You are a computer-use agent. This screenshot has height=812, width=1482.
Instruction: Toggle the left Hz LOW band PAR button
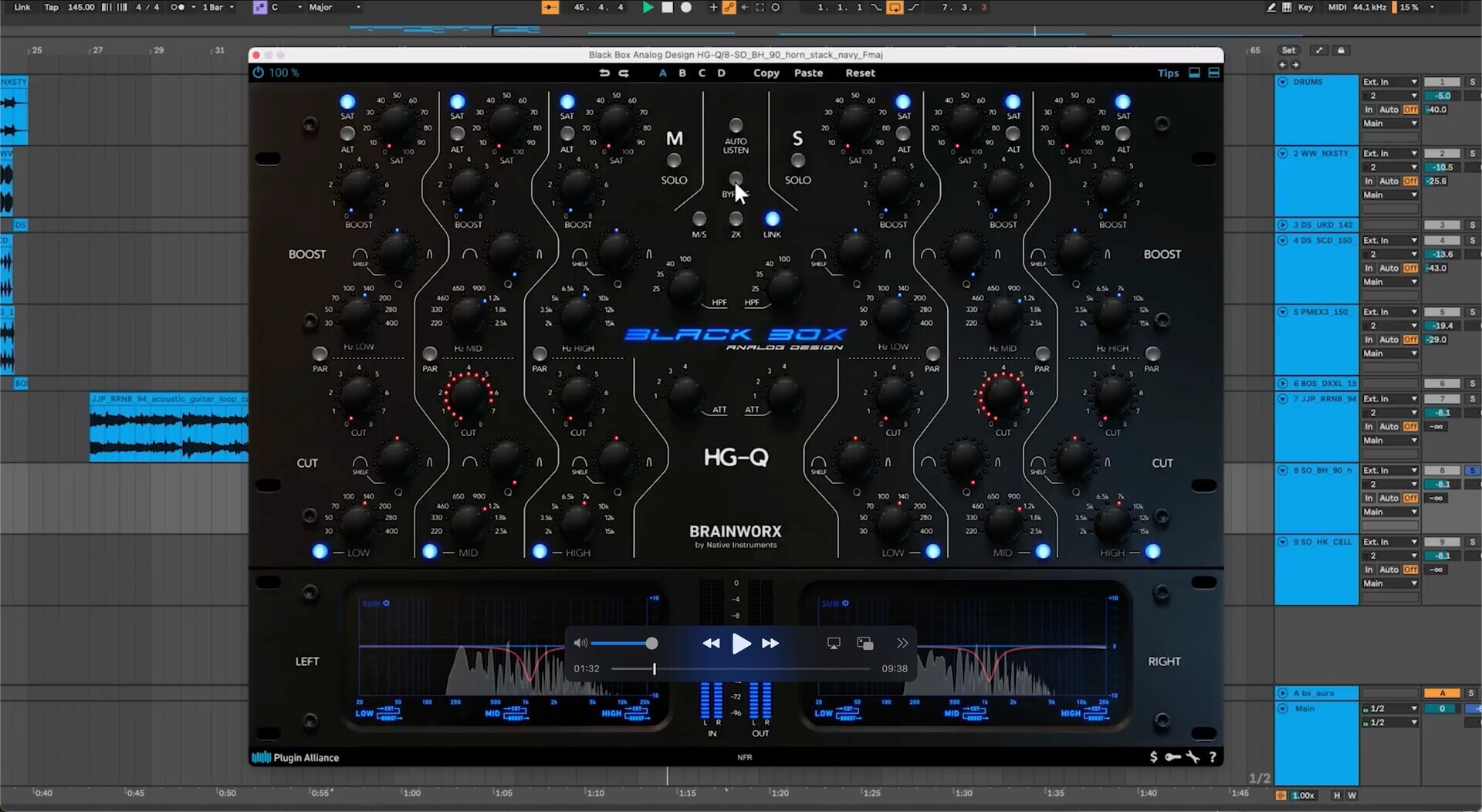click(x=320, y=354)
